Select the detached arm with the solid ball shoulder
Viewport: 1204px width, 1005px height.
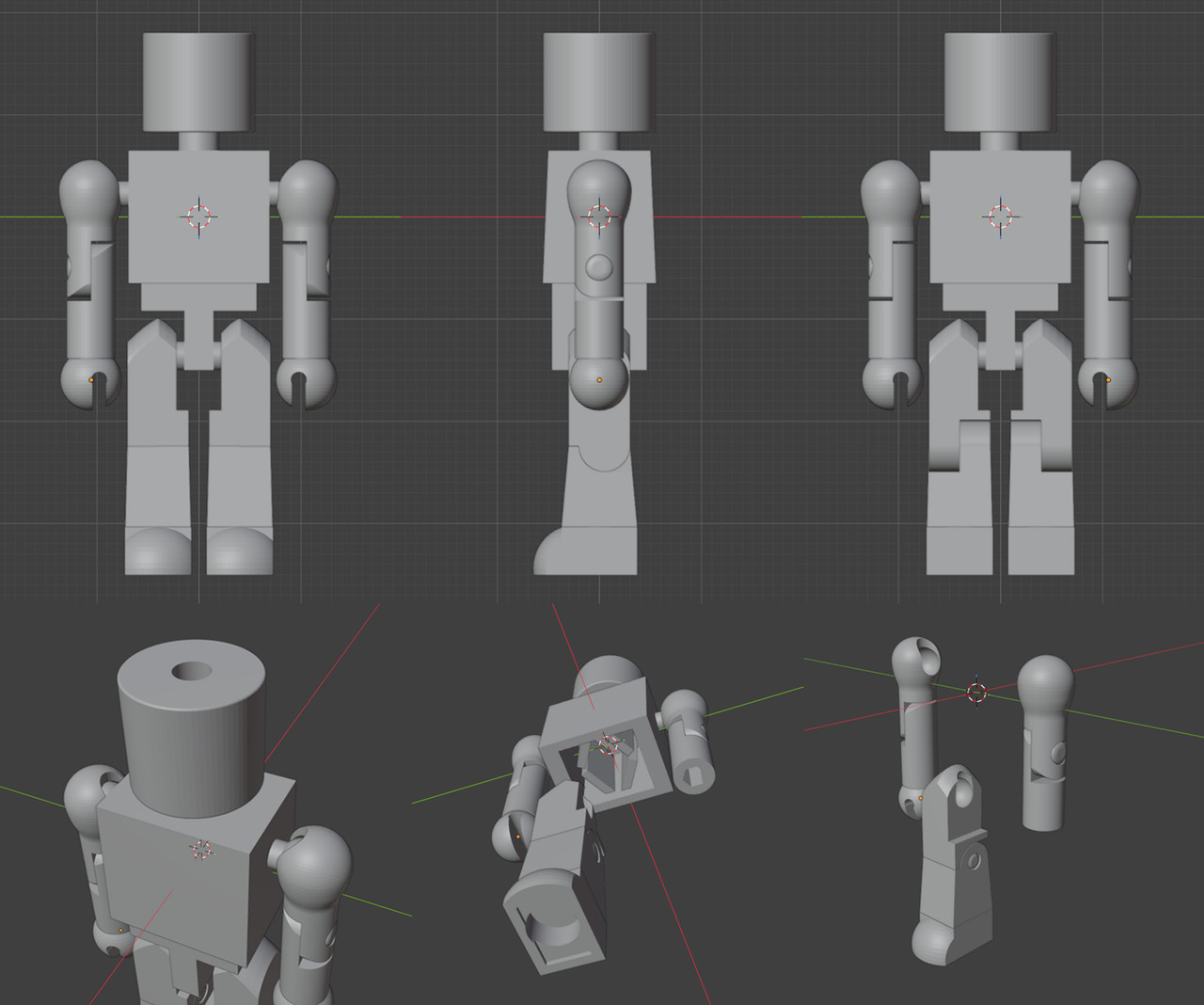1044,743
